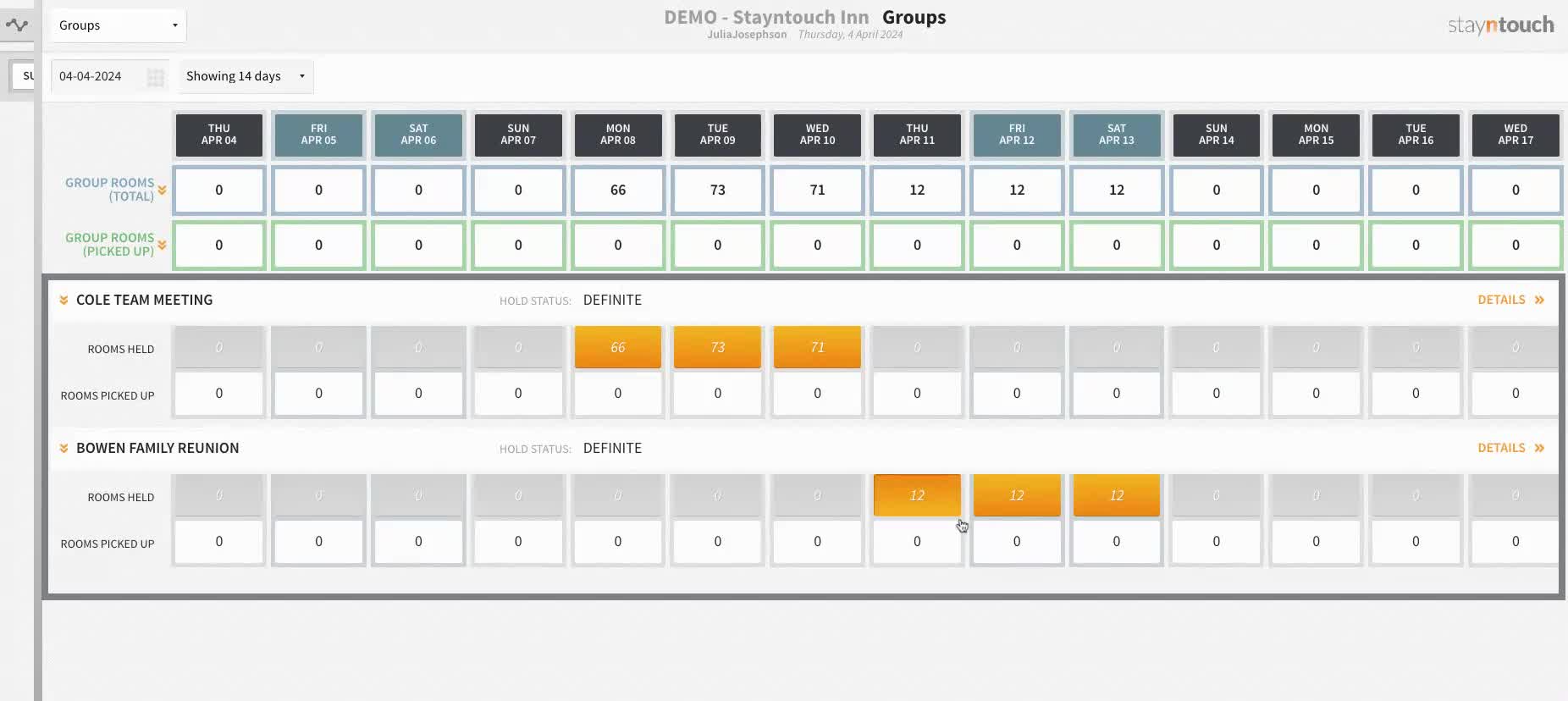Click group rooms total 12 for Apr 11
The width and height of the screenshot is (1568, 701).
pos(917,190)
